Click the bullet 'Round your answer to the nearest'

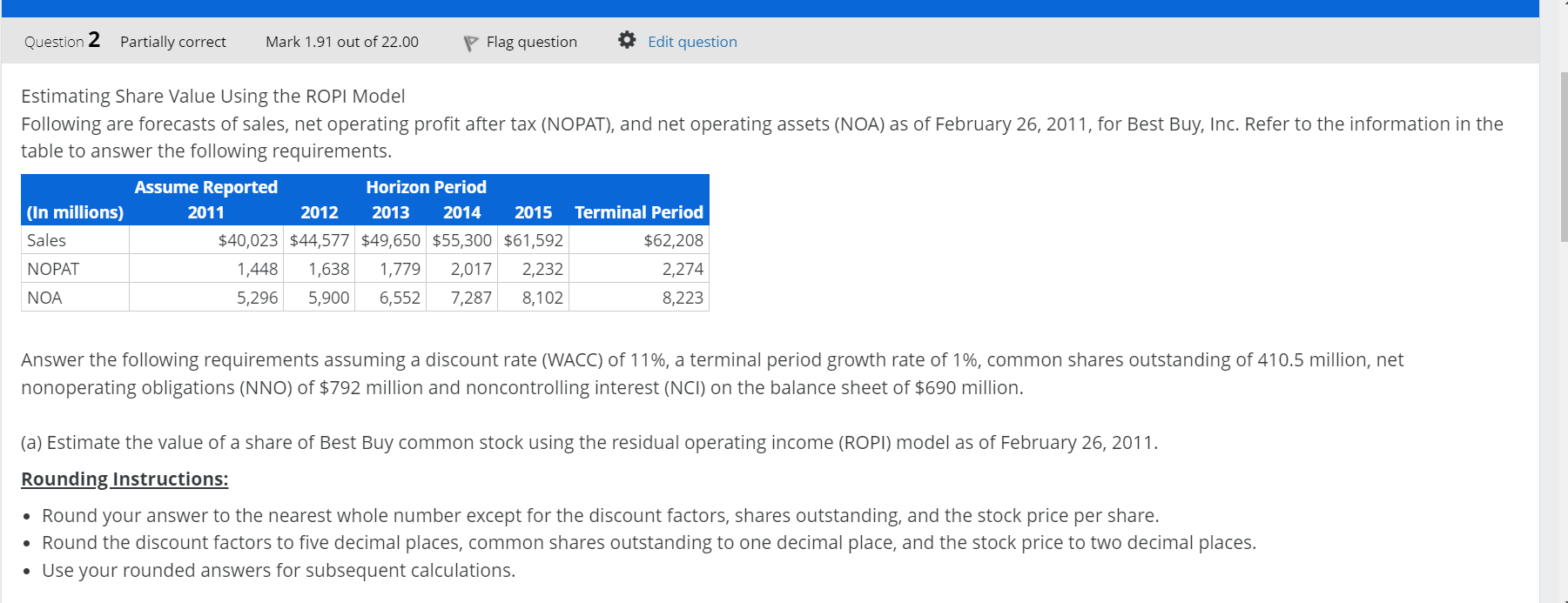601,515
